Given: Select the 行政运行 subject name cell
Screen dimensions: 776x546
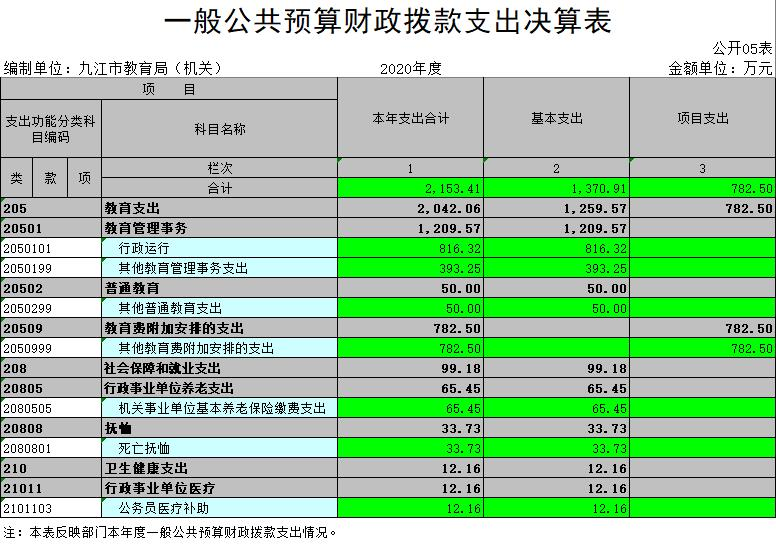Looking at the screenshot, I should tap(219, 248).
